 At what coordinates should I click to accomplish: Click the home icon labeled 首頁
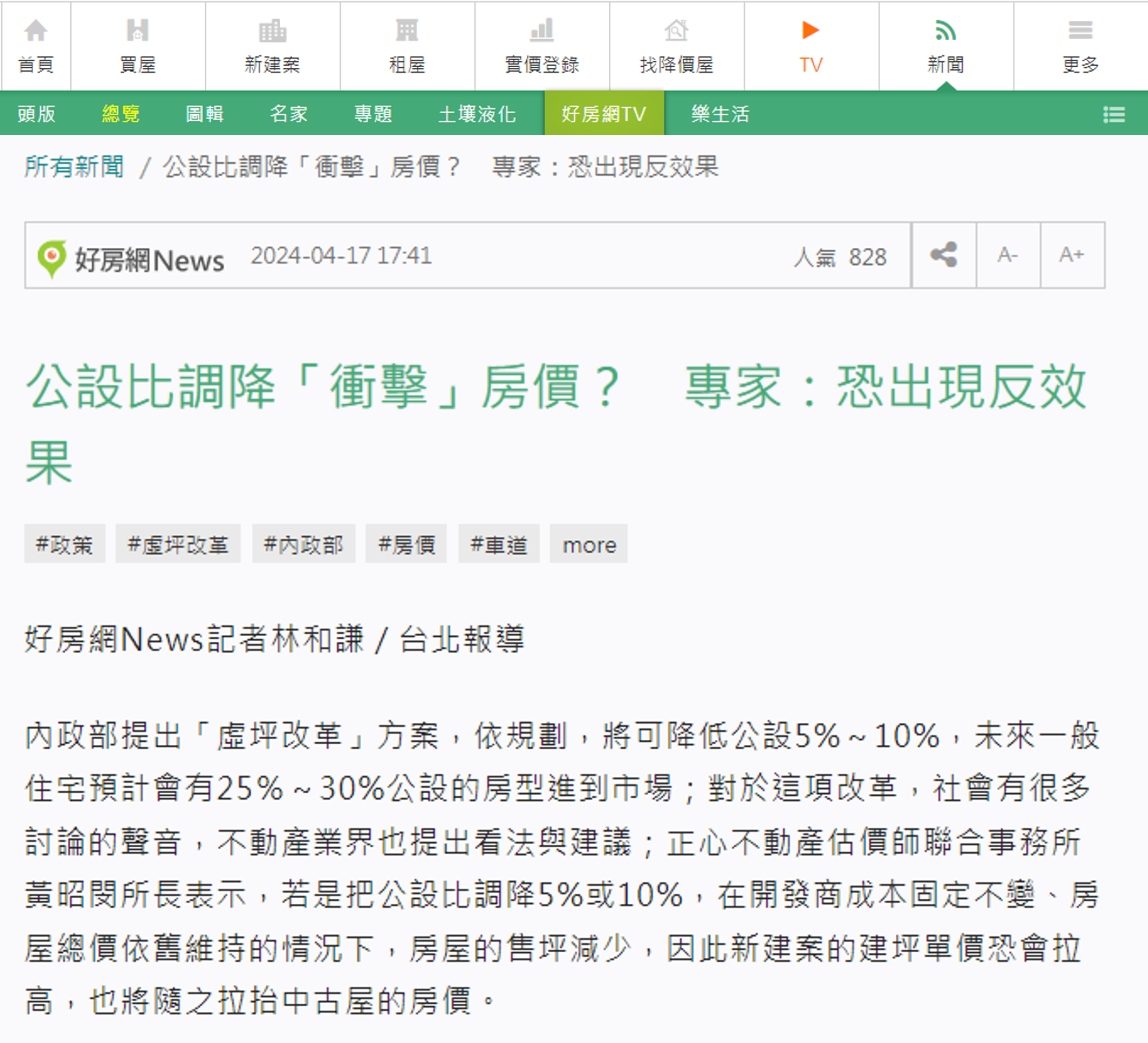point(35,31)
